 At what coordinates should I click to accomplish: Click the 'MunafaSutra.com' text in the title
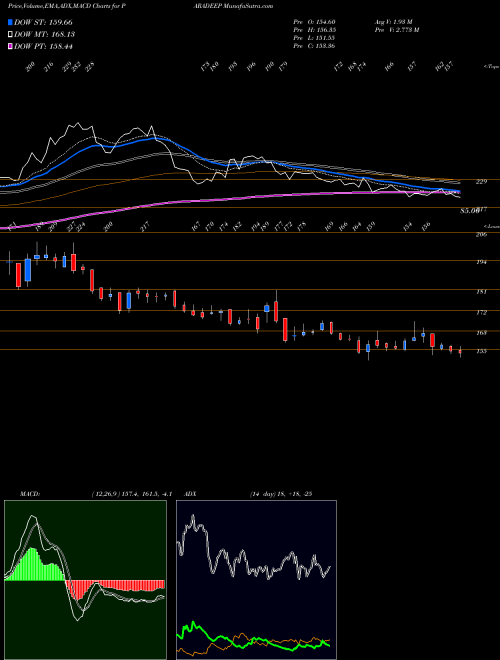point(248,6)
